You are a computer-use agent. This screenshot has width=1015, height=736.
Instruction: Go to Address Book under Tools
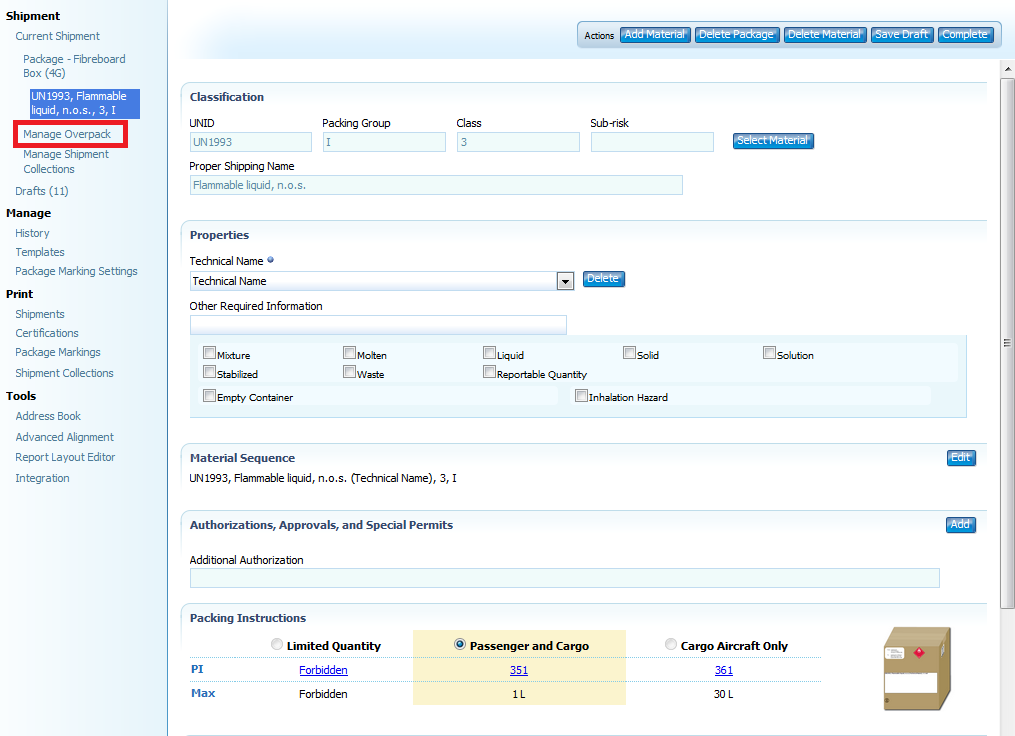(x=48, y=416)
